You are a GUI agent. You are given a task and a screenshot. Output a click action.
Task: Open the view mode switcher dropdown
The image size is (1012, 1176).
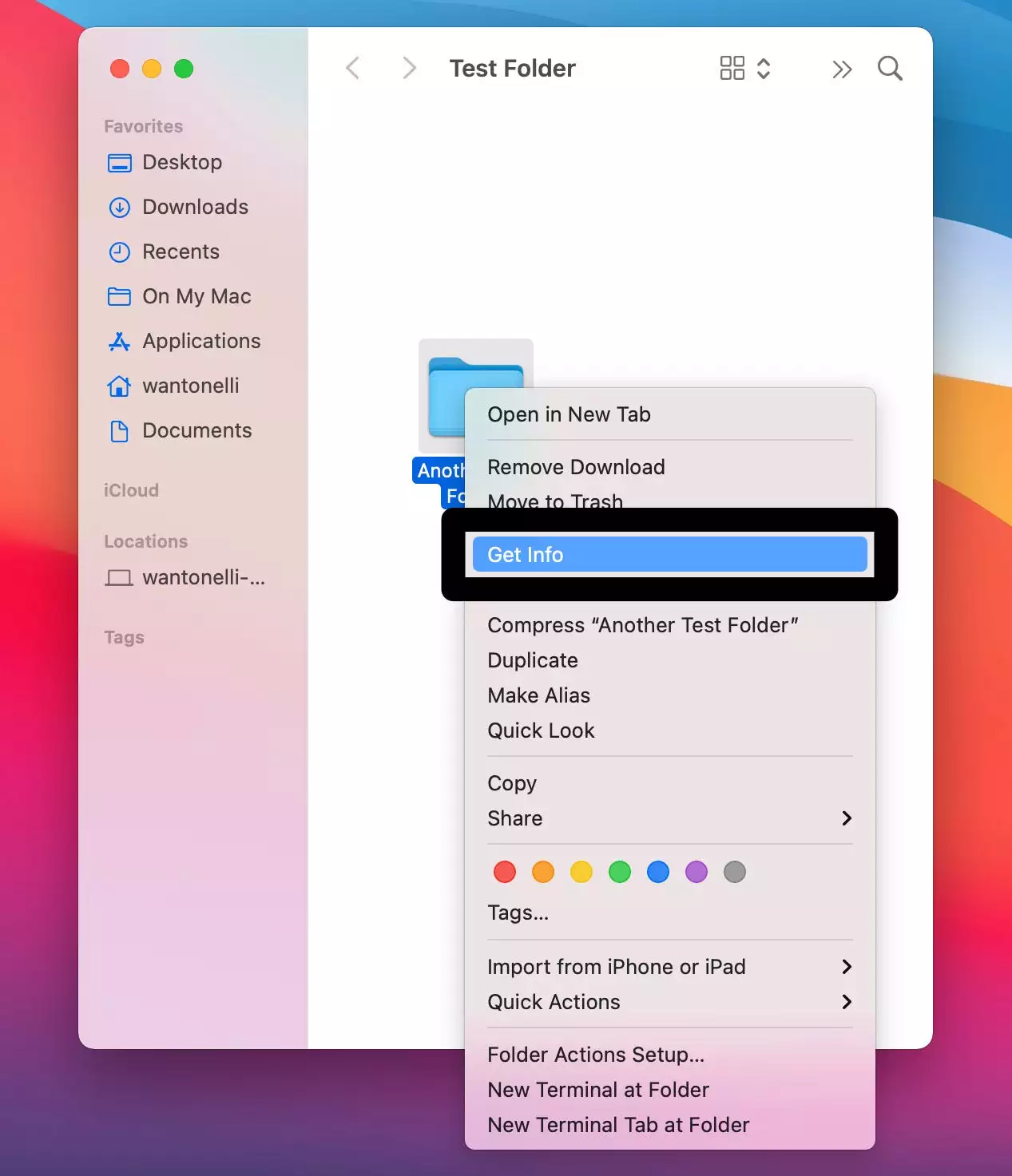tap(744, 69)
